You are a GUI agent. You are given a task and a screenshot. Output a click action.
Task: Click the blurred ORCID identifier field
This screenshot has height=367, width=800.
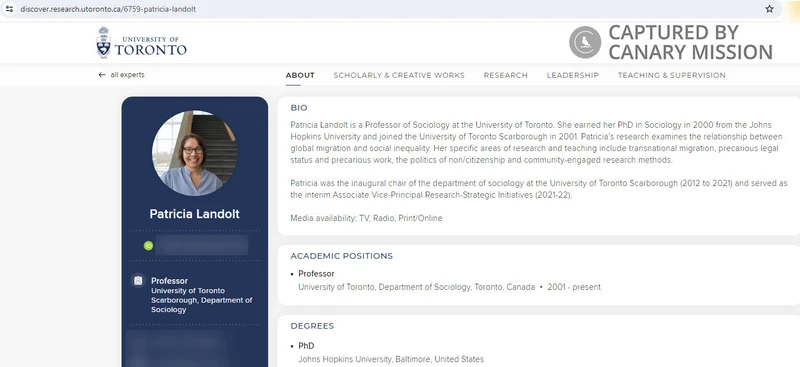point(202,246)
